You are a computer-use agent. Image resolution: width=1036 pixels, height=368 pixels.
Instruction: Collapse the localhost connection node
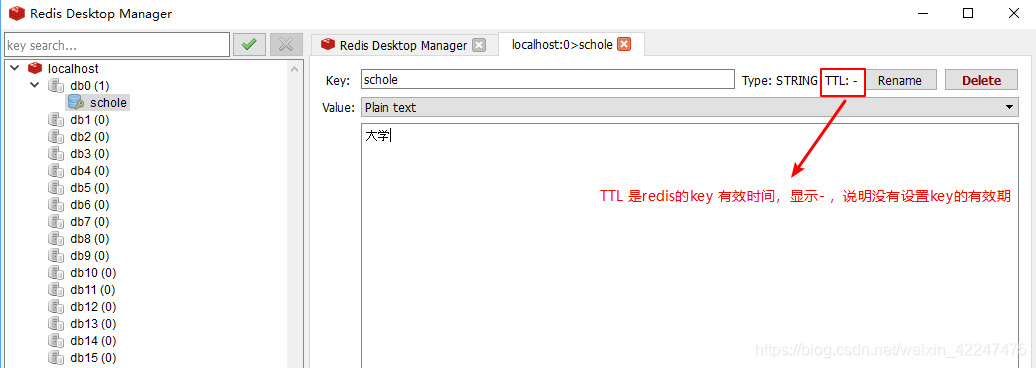pyautogui.click(x=15, y=68)
